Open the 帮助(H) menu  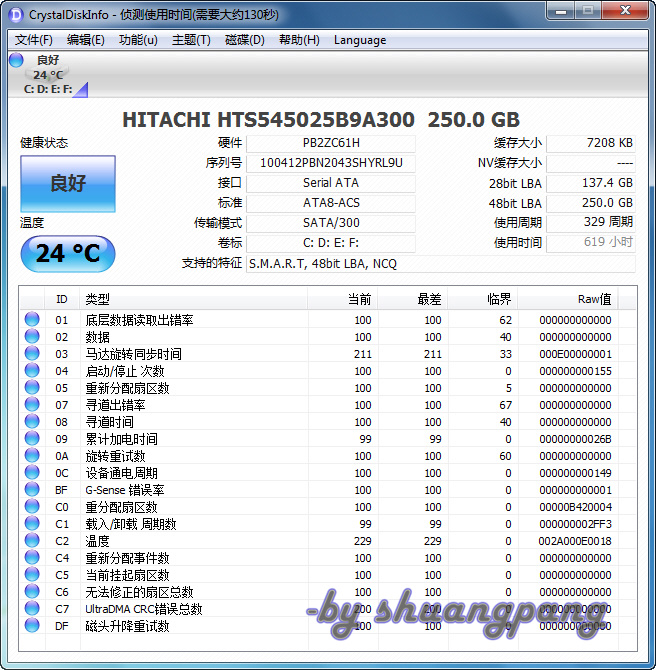click(299, 40)
